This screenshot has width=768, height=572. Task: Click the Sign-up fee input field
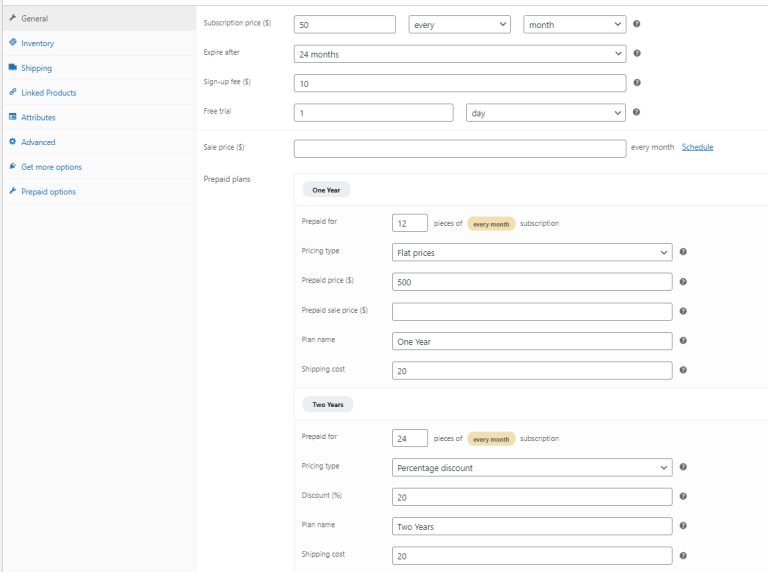tap(460, 83)
